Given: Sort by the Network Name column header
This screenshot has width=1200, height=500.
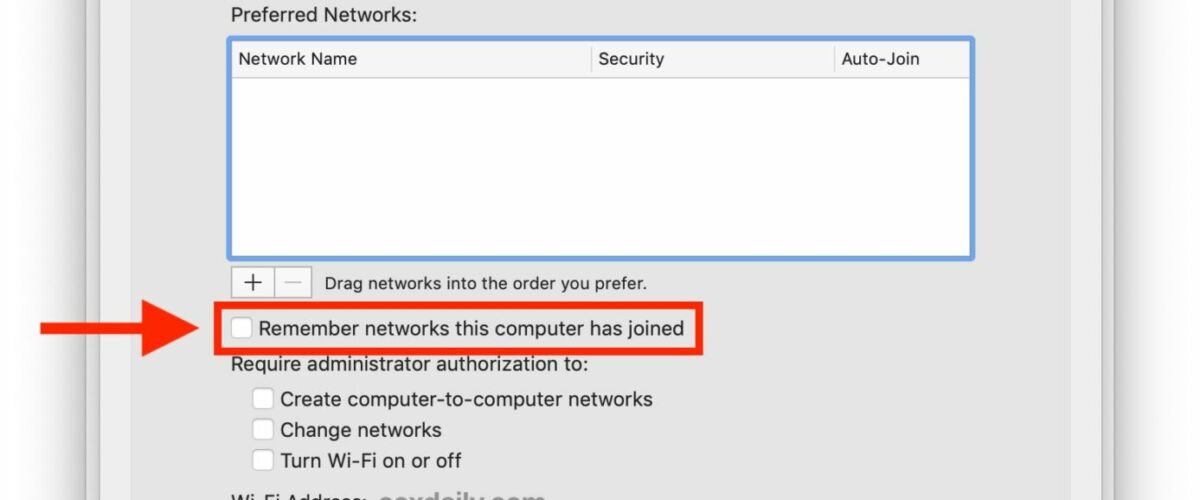Looking at the screenshot, I should tap(411, 59).
